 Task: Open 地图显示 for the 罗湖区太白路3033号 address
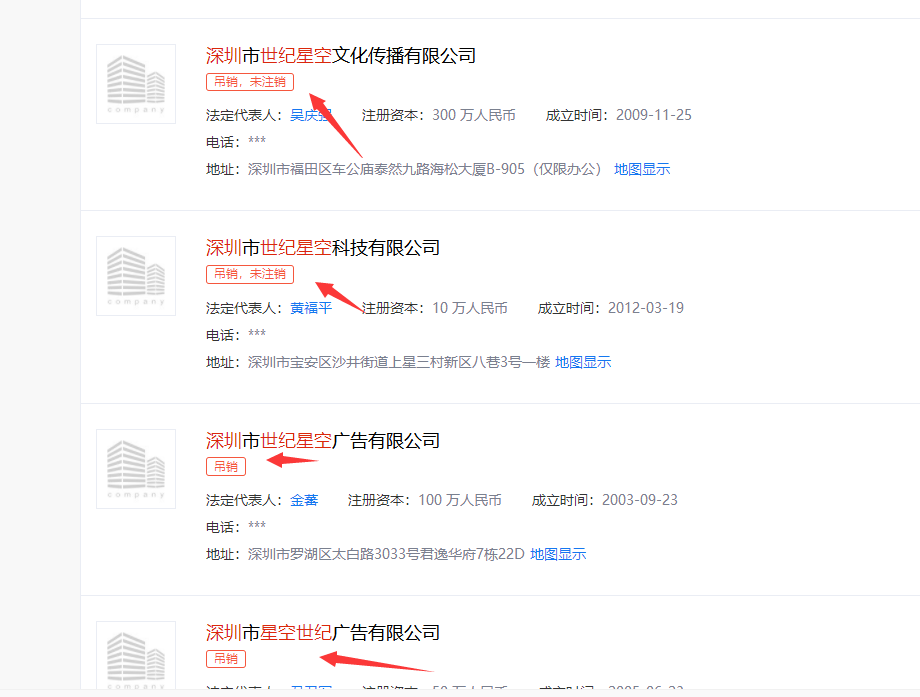coord(558,554)
